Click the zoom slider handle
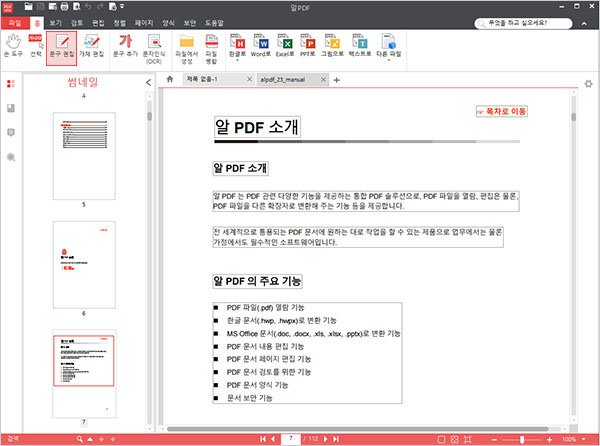 pos(522,439)
